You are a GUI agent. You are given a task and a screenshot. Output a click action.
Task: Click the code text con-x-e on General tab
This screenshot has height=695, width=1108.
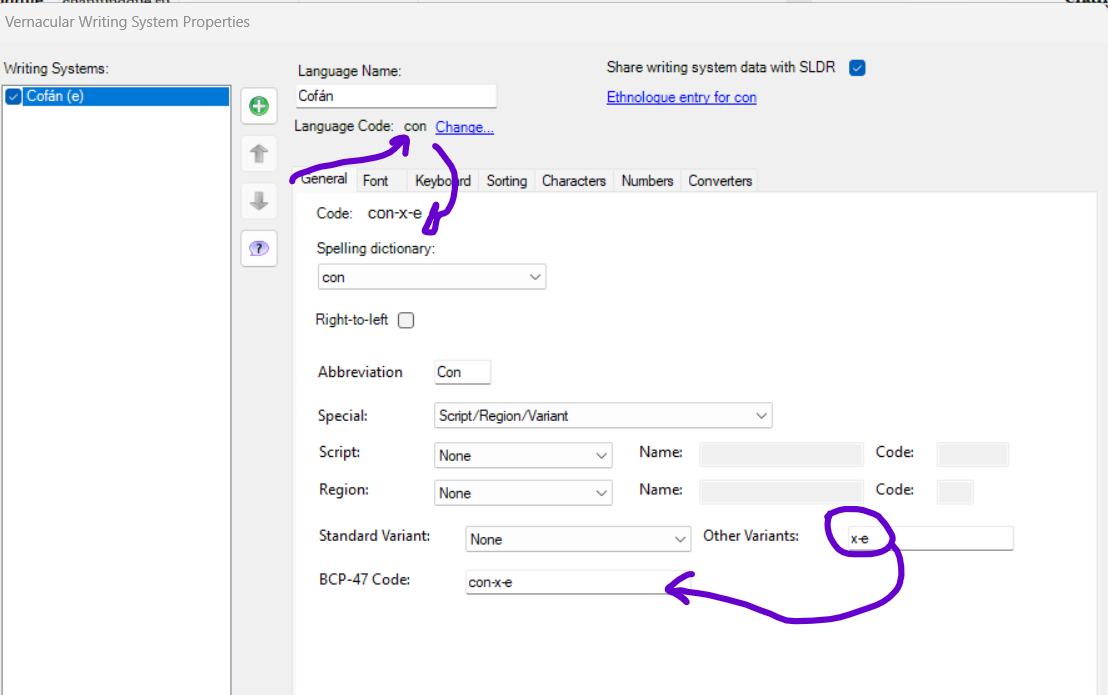[394, 213]
